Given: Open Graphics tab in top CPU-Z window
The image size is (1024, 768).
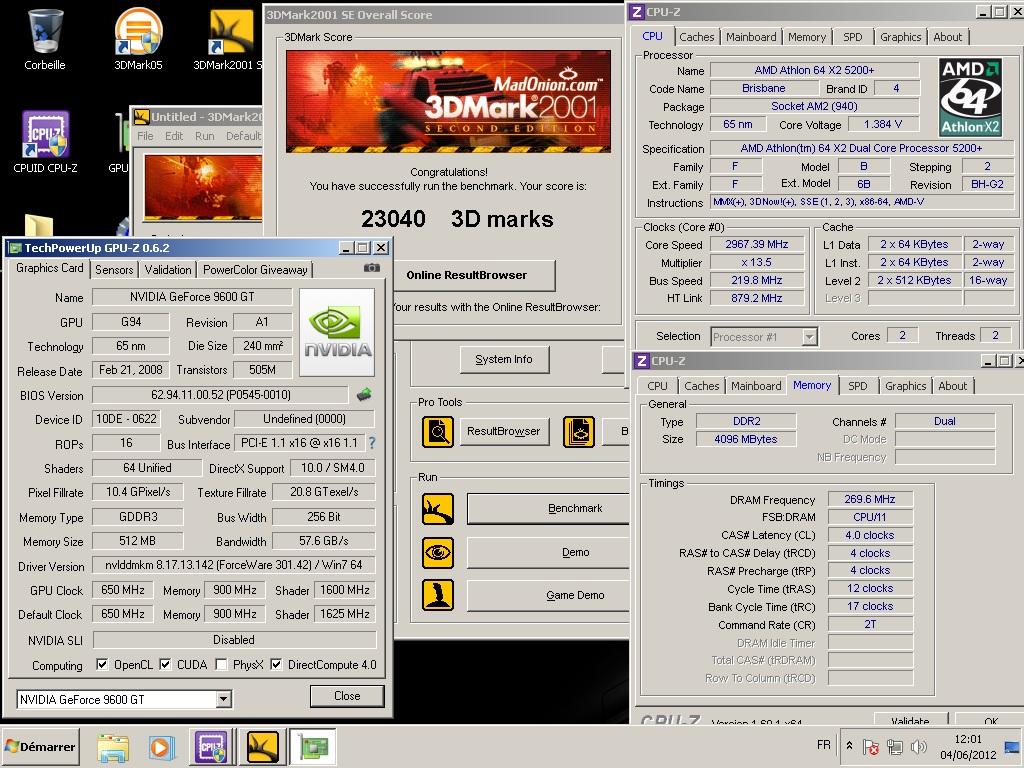Looking at the screenshot, I should click(x=901, y=37).
